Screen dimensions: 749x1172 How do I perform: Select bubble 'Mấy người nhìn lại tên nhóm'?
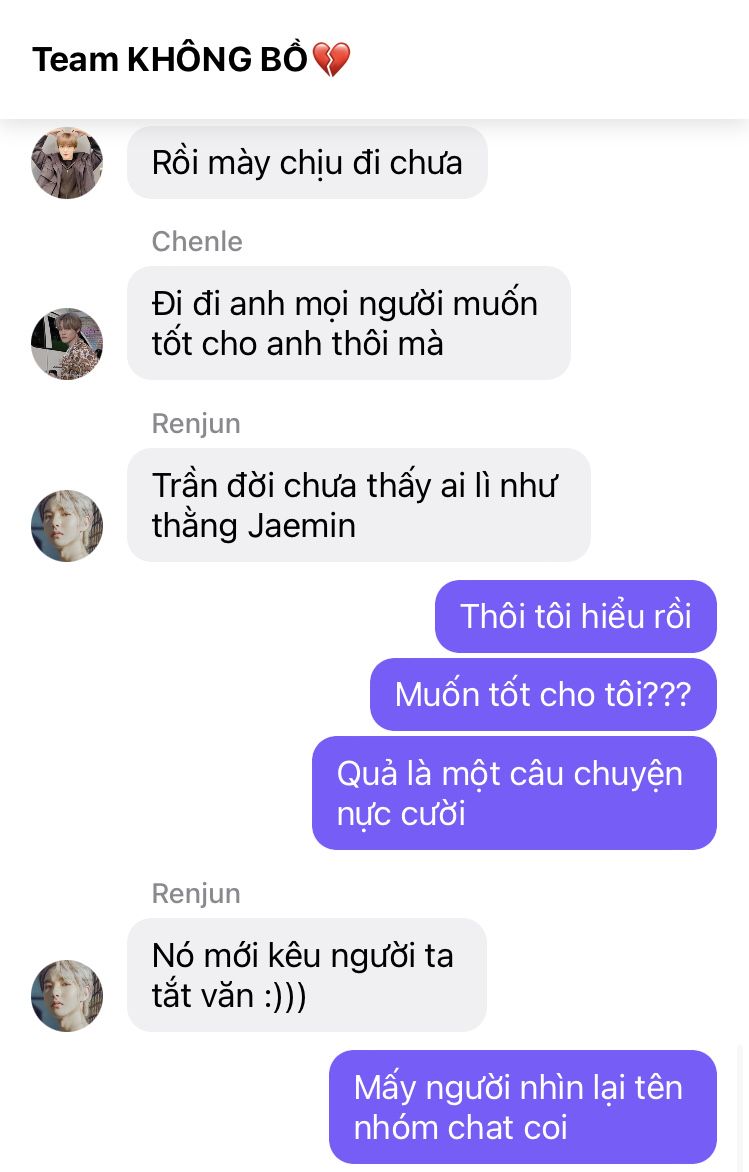(523, 1107)
